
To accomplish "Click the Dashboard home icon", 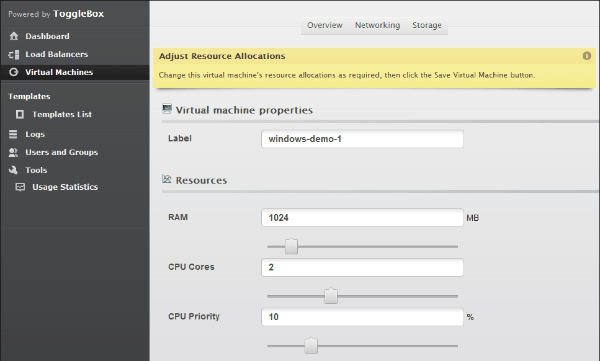I will [x=14, y=36].
